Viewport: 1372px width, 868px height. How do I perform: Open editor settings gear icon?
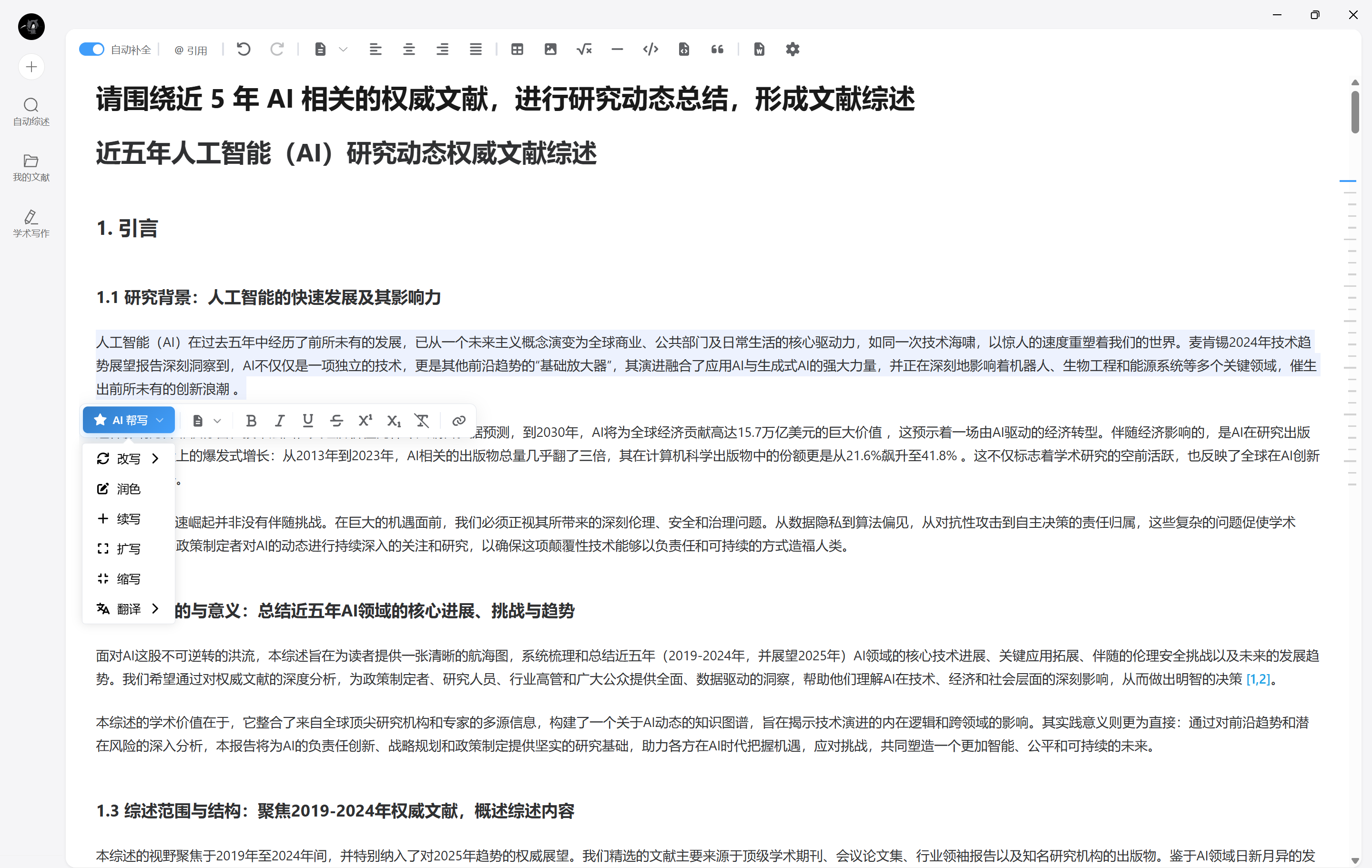coord(793,50)
